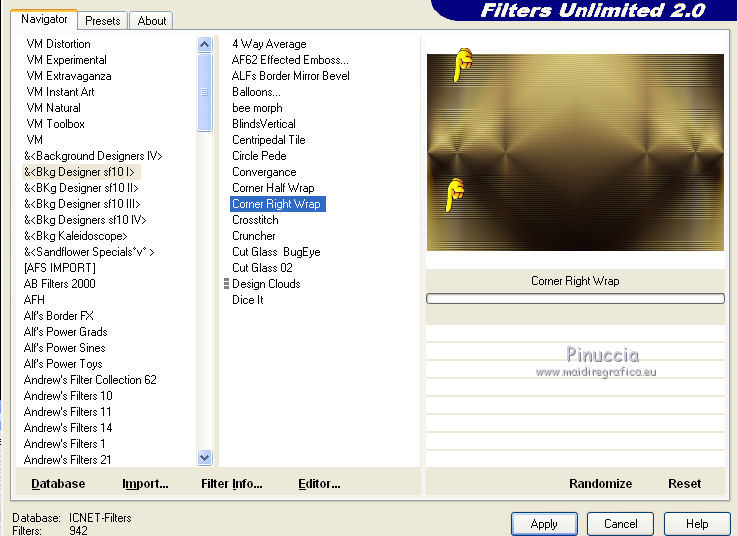The height and width of the screenshot is (536, 738).
Task: Select Andrew's Filters 11 category
Action: pos(67,412)
